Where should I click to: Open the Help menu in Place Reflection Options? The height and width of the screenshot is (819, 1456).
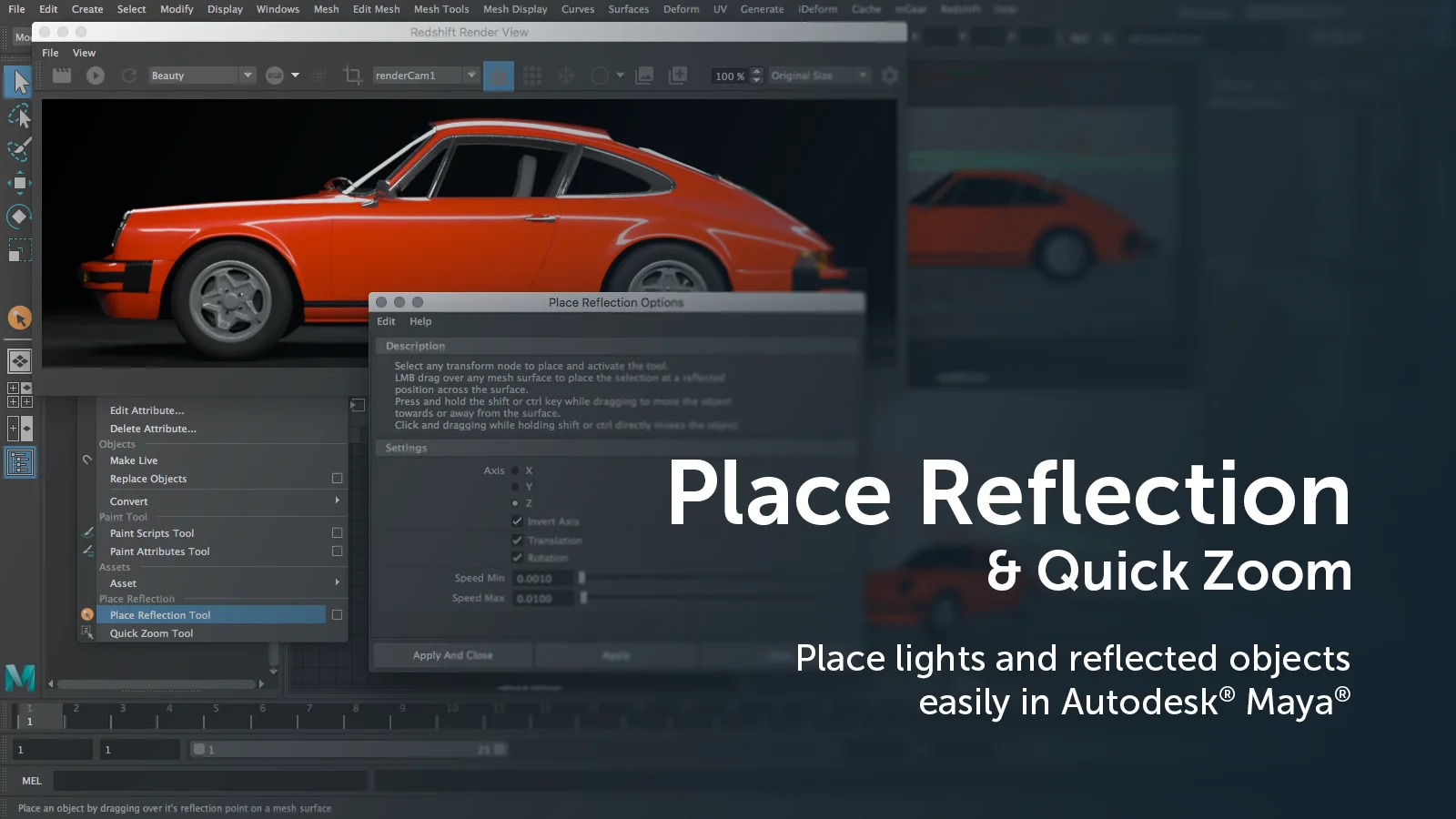click(420, 321)
